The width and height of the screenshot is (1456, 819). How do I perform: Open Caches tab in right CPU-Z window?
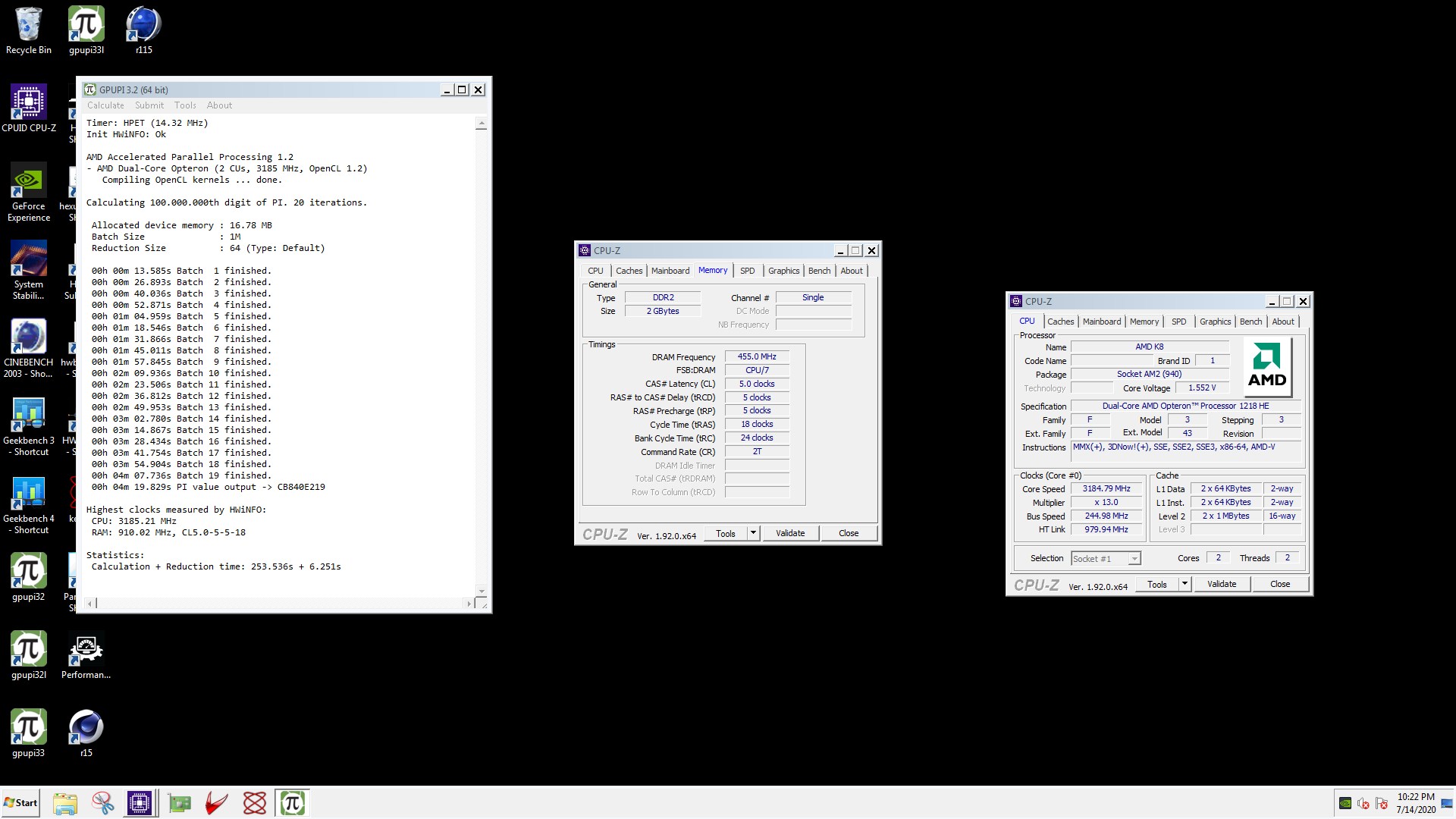click(x=1060, y=322)
